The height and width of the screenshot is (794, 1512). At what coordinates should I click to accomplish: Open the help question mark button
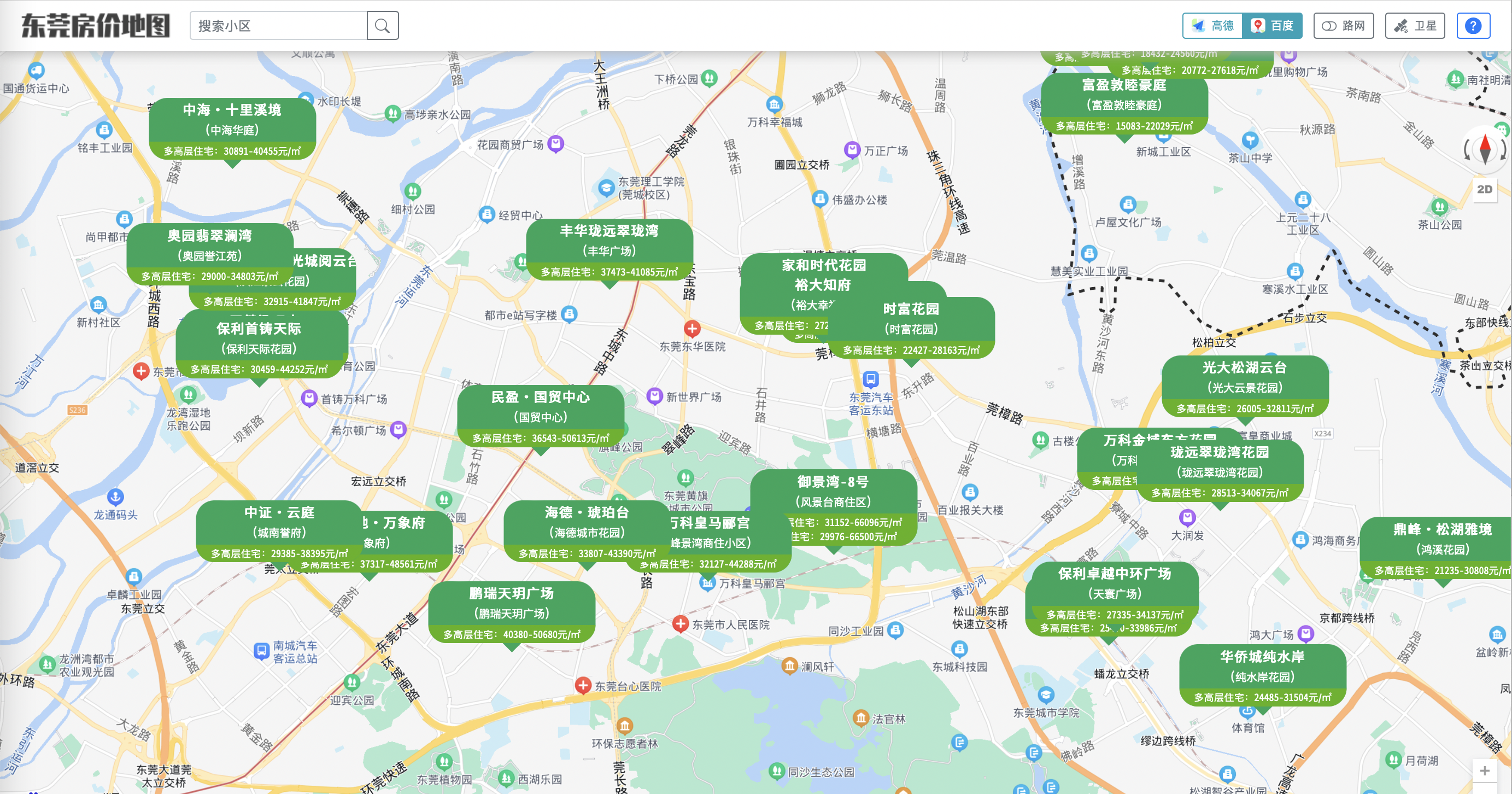(x=1473, y=26)
